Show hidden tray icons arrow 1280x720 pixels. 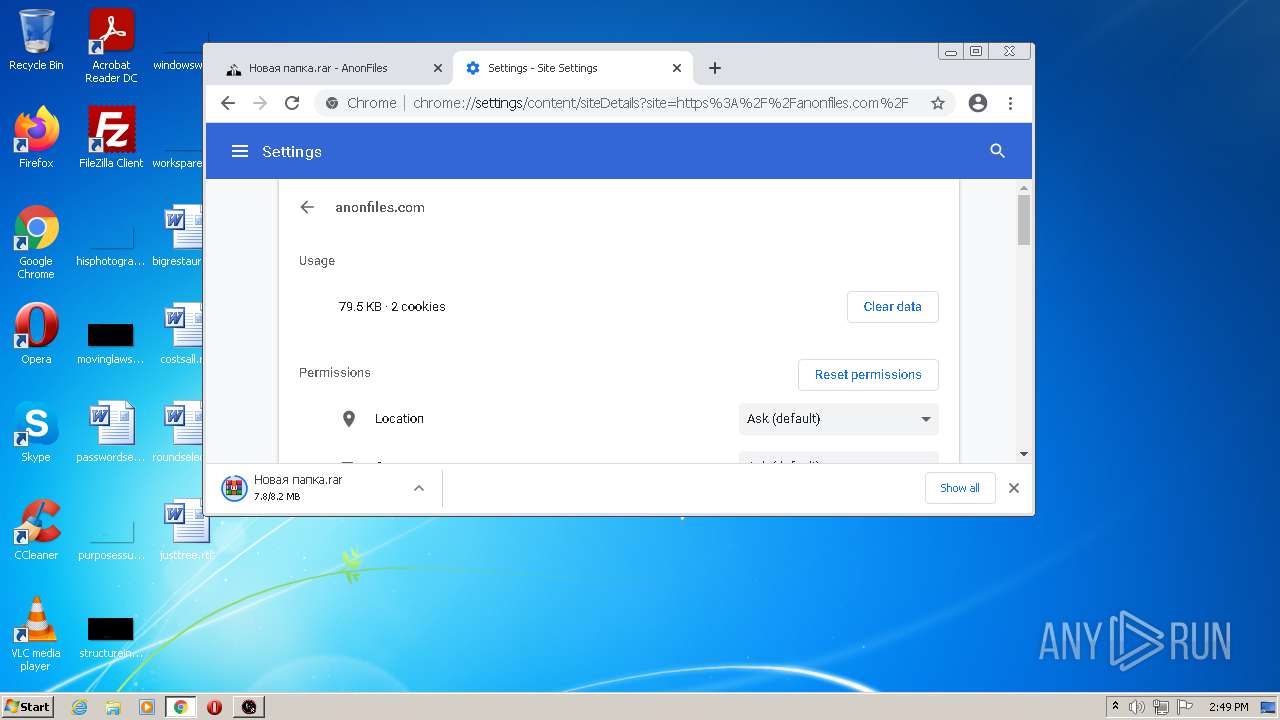[1115, 707]
